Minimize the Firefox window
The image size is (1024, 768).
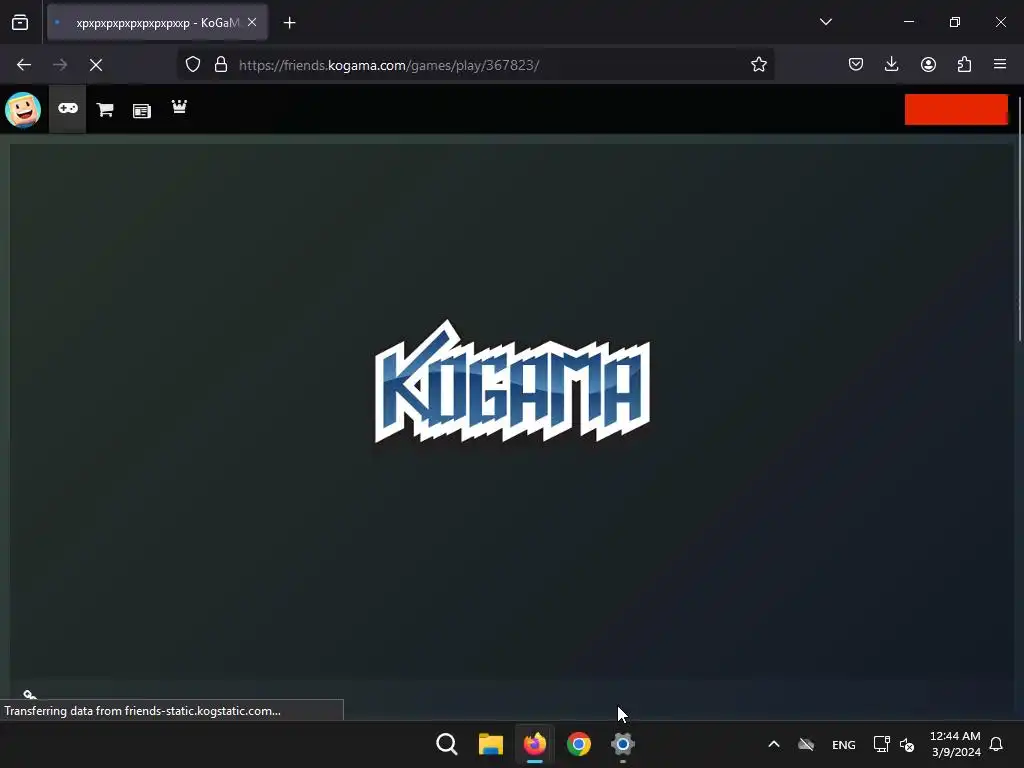pos(908,22)
